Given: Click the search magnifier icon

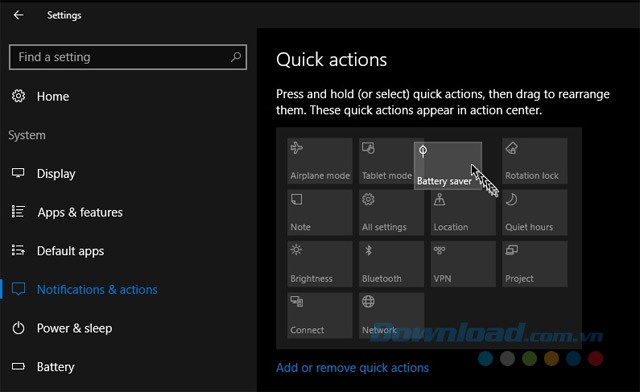Looking at the screenshot, I should point(236,57).
